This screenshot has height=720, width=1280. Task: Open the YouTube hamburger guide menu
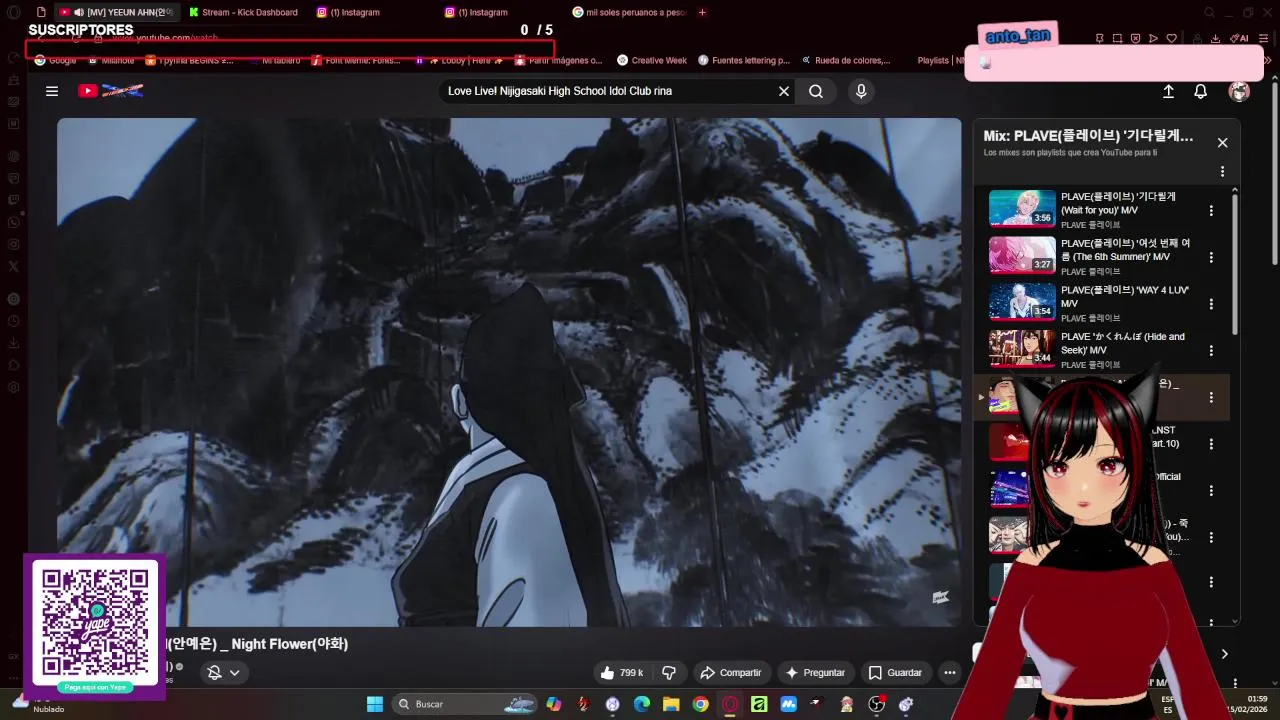click(52, 91)
